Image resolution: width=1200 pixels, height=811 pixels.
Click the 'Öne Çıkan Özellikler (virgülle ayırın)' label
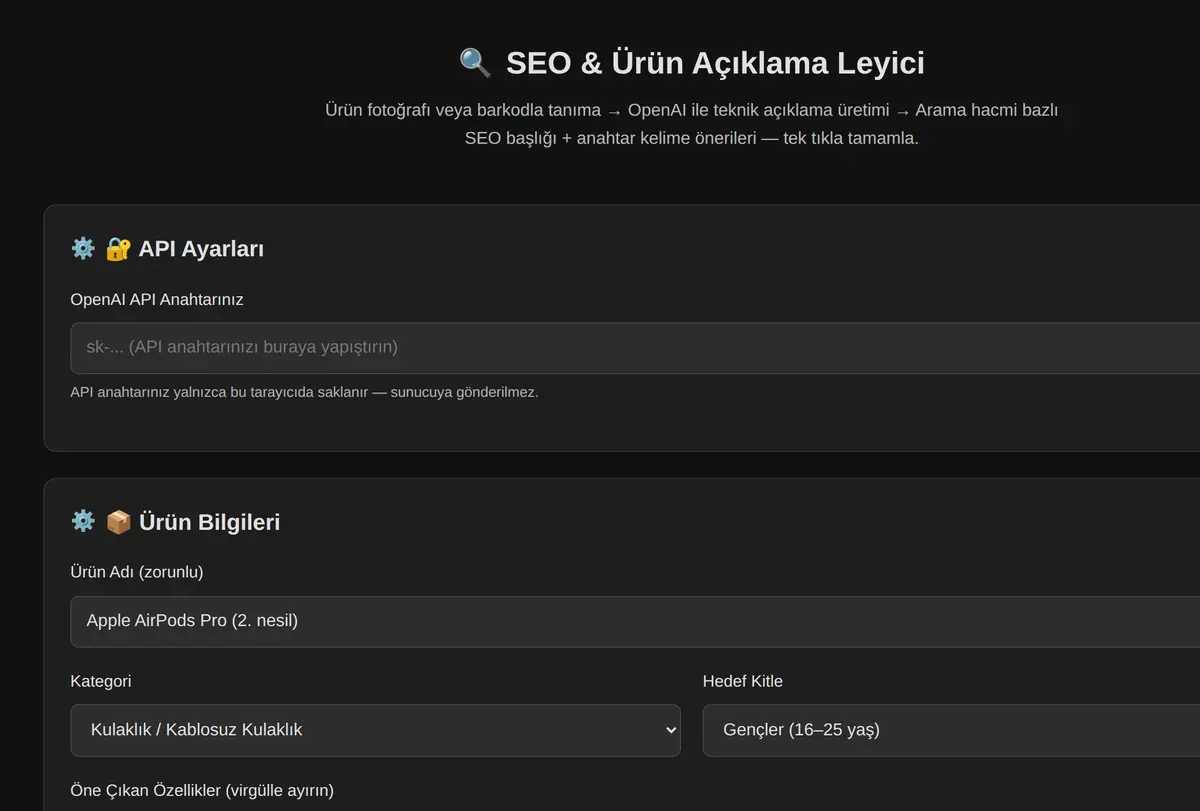click(202, 790)
